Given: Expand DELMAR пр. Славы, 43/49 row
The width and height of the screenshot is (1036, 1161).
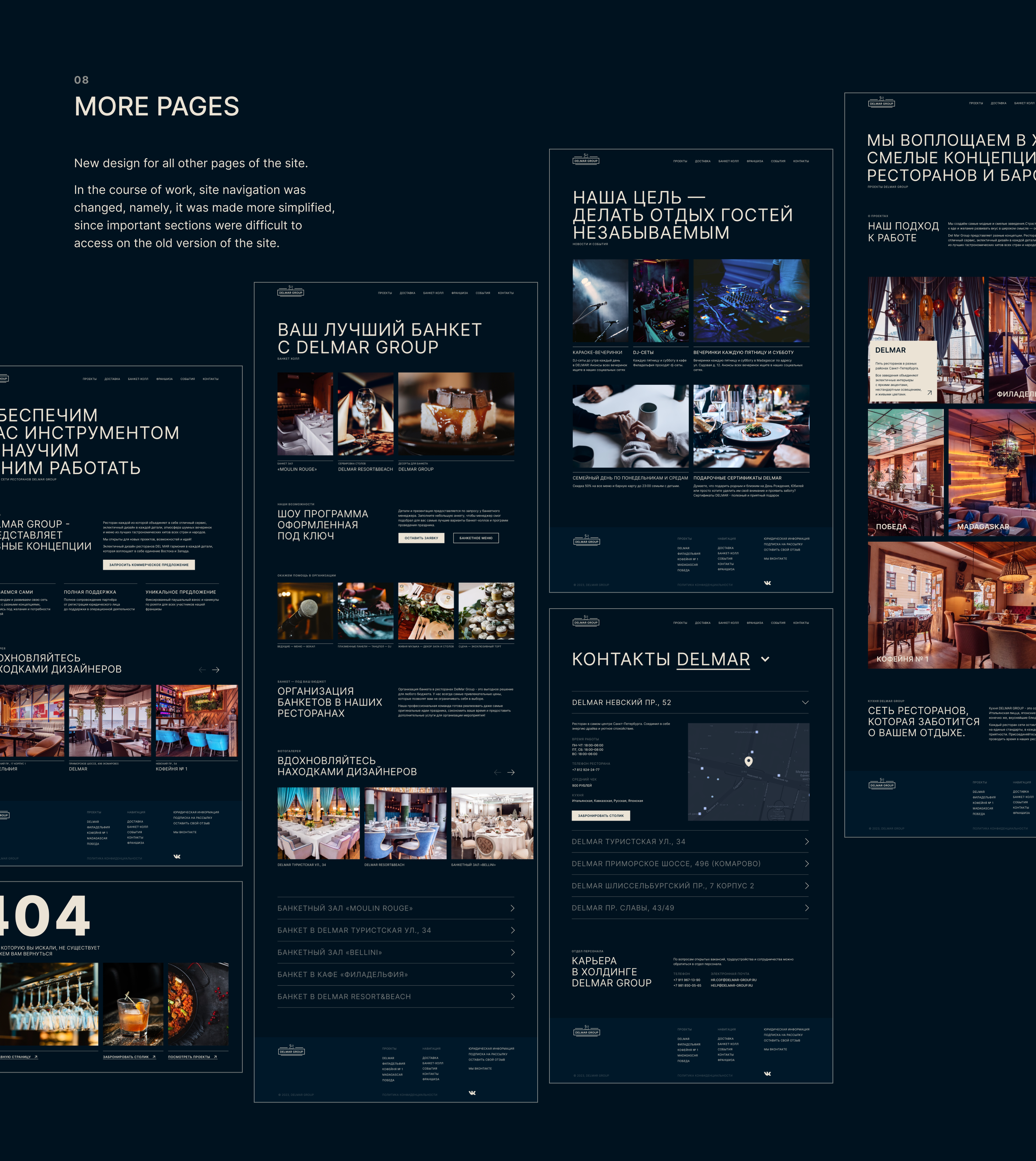Looking at the screenshot, I should (x=806, y=908).
